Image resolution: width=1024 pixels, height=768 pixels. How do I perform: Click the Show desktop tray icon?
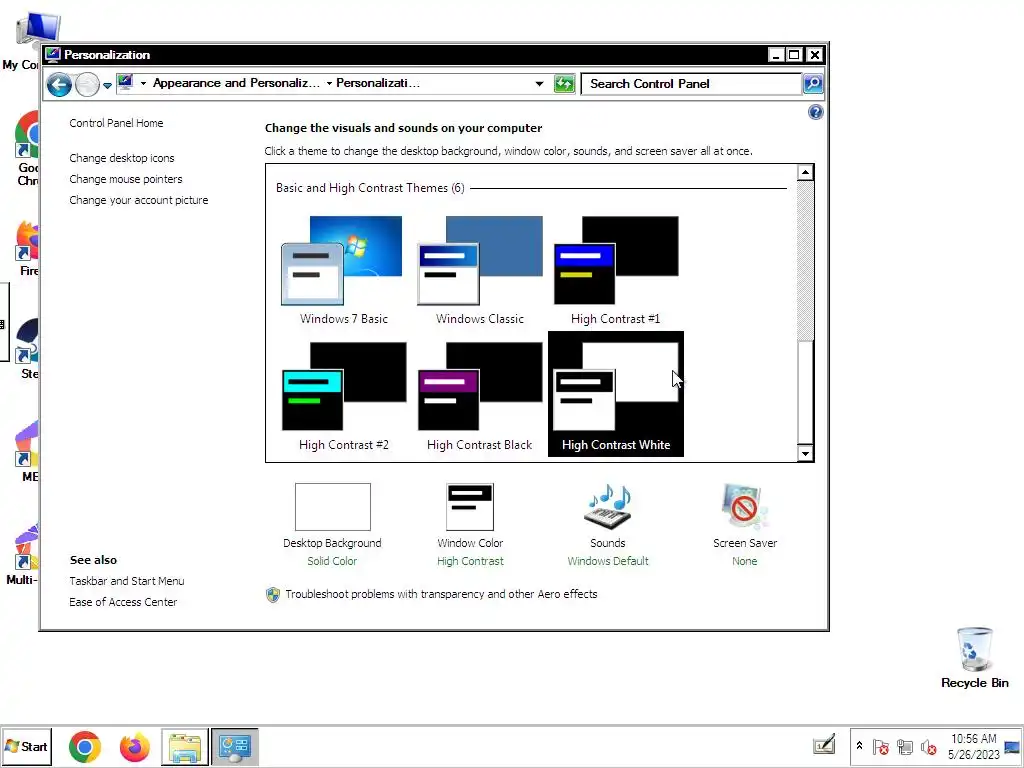point(1012,746)
